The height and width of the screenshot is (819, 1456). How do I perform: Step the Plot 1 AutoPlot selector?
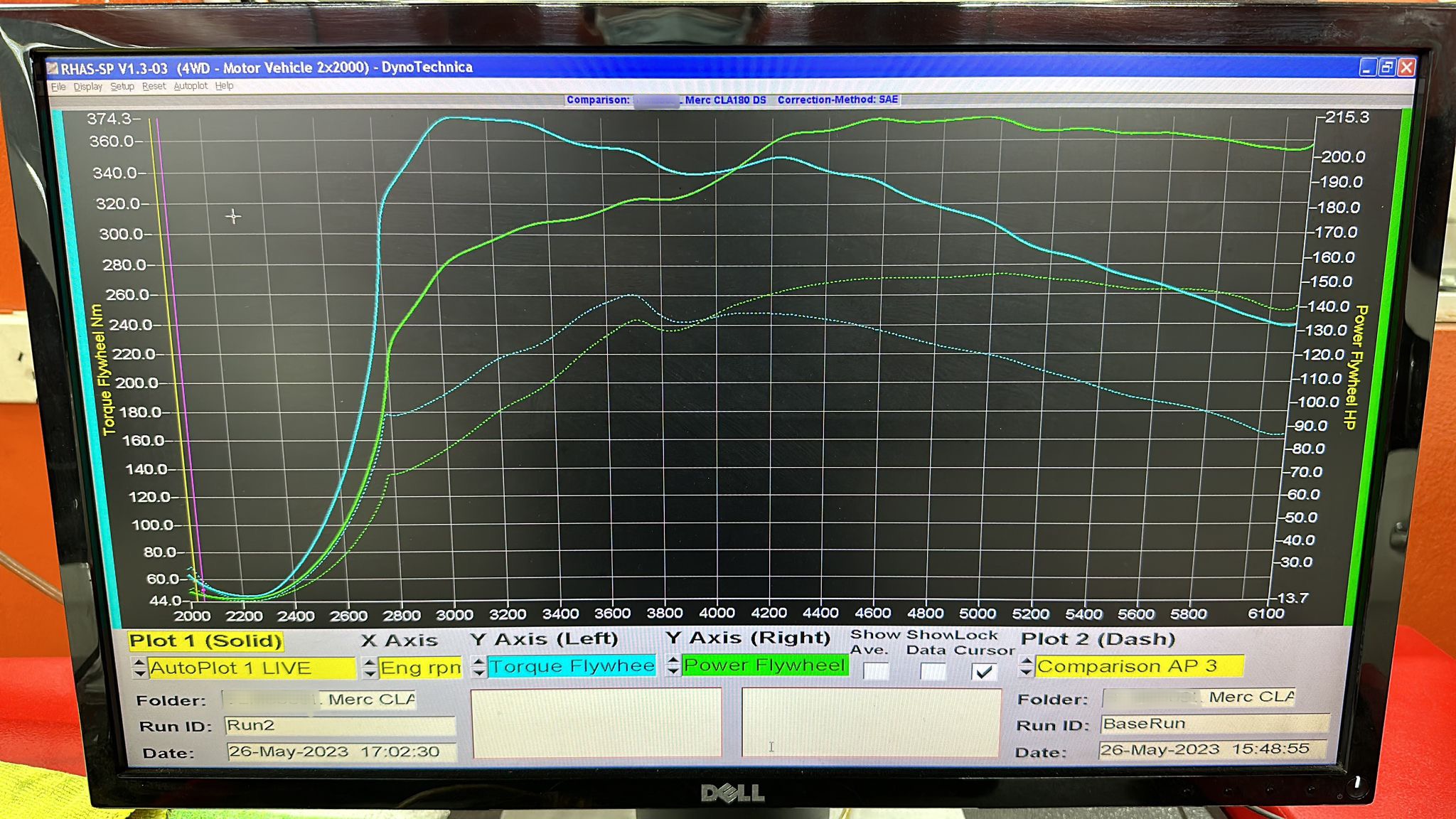[139, 668]
